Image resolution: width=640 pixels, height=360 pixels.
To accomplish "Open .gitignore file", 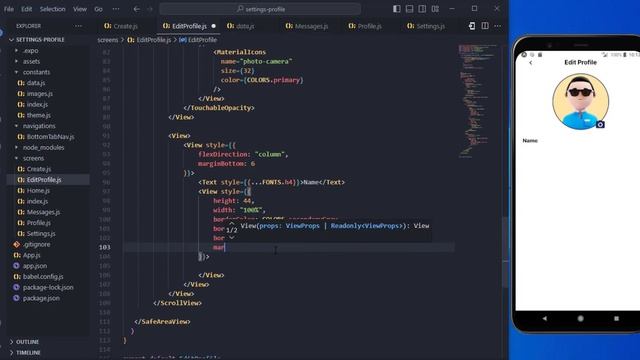I will [x=36, y=244].
